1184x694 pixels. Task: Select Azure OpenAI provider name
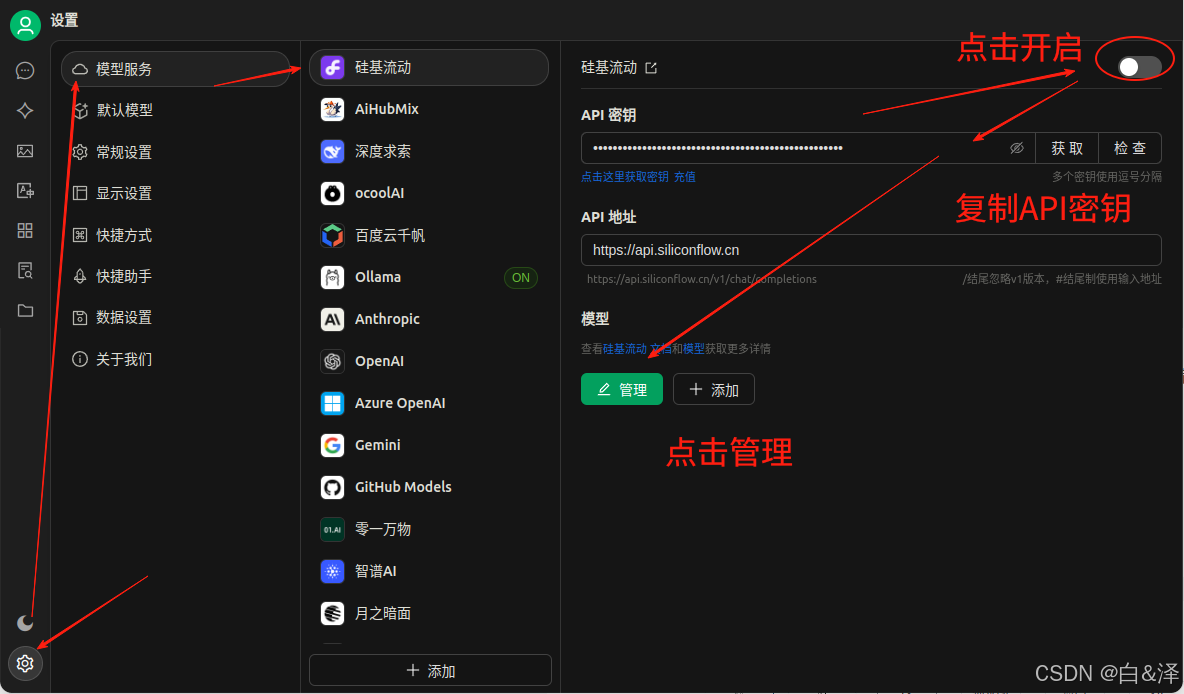pyautogui.click(x=400, y=403)
